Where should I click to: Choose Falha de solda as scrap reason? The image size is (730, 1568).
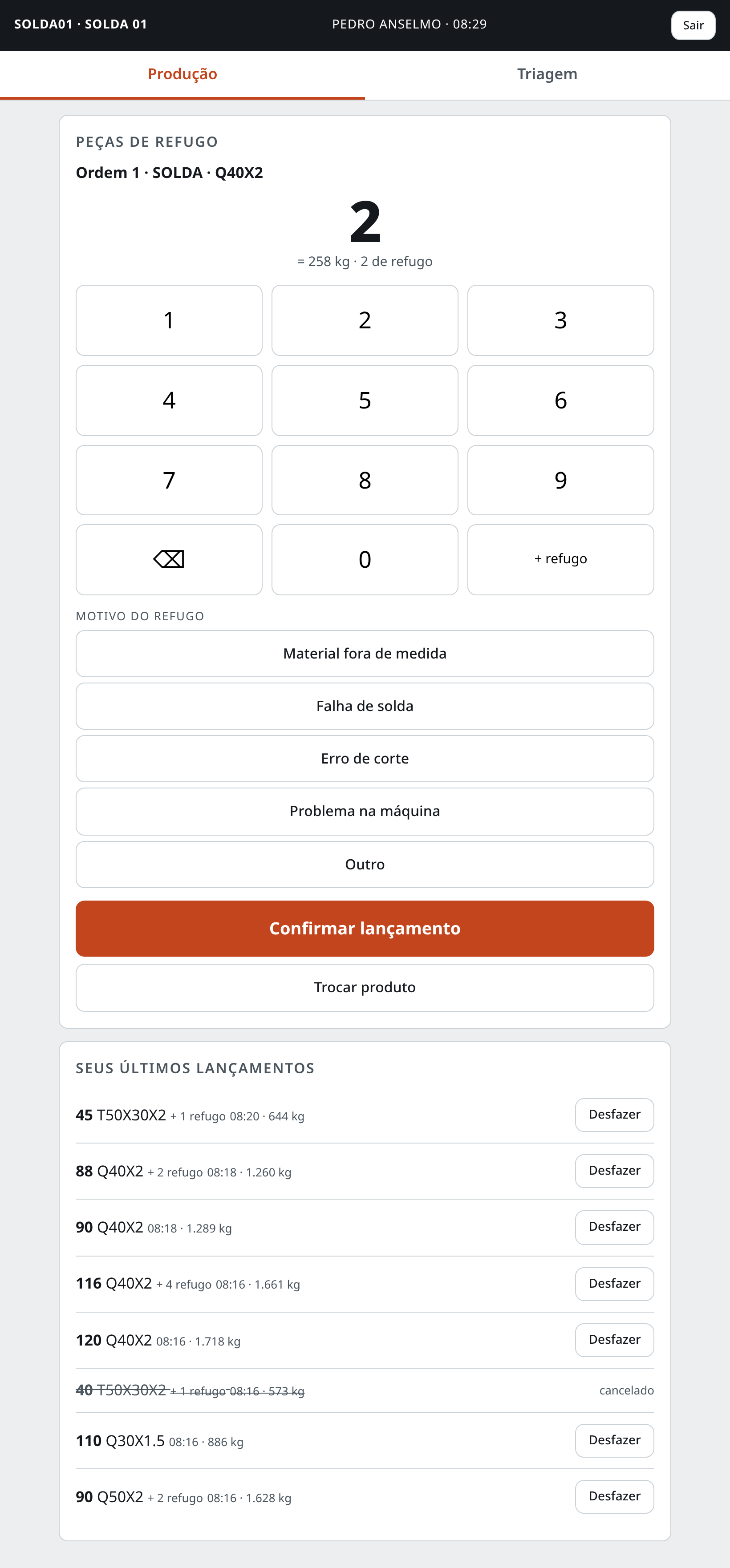point(365,706)
